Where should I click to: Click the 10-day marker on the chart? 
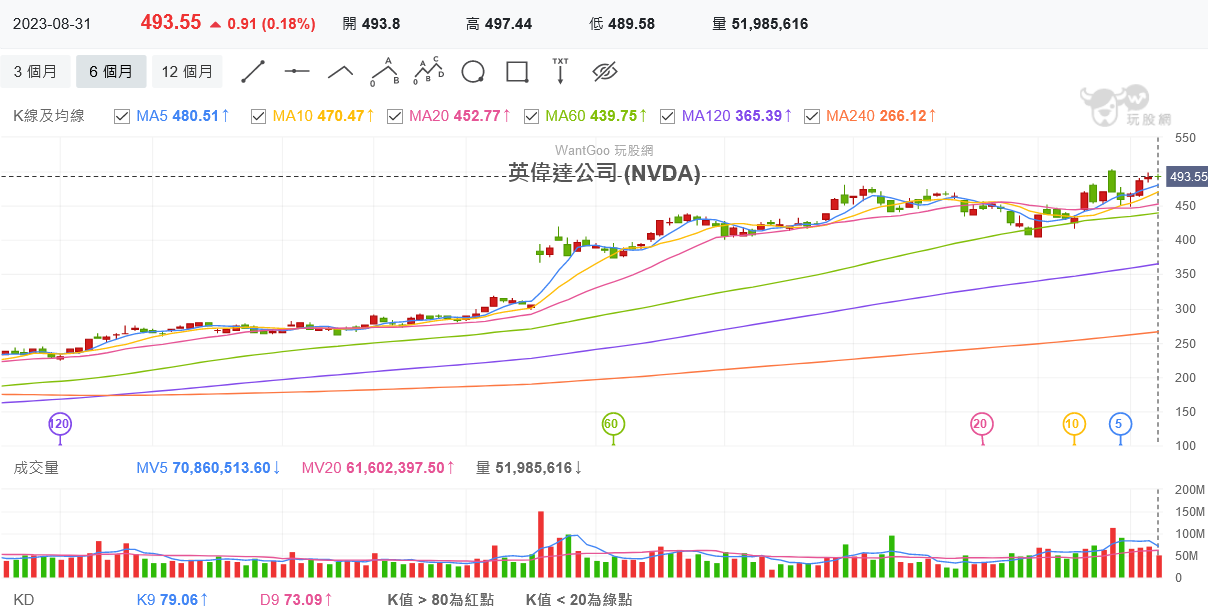point(1074,424)
